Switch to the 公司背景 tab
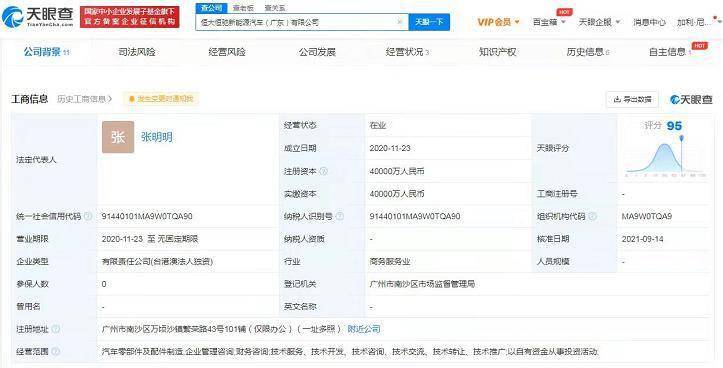Viewport: 723px width, 368px height. pyautogui.click(x=46, y=52)
